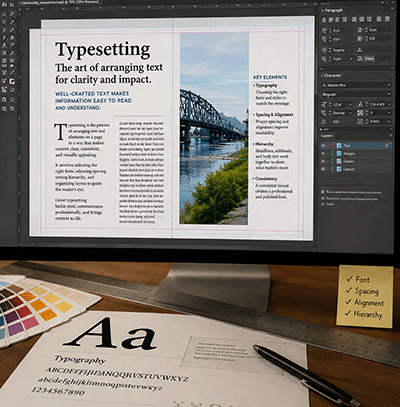The image size is (400, 407).
Task: Click the large drop cap T in body text
Action: coord(60,132)
